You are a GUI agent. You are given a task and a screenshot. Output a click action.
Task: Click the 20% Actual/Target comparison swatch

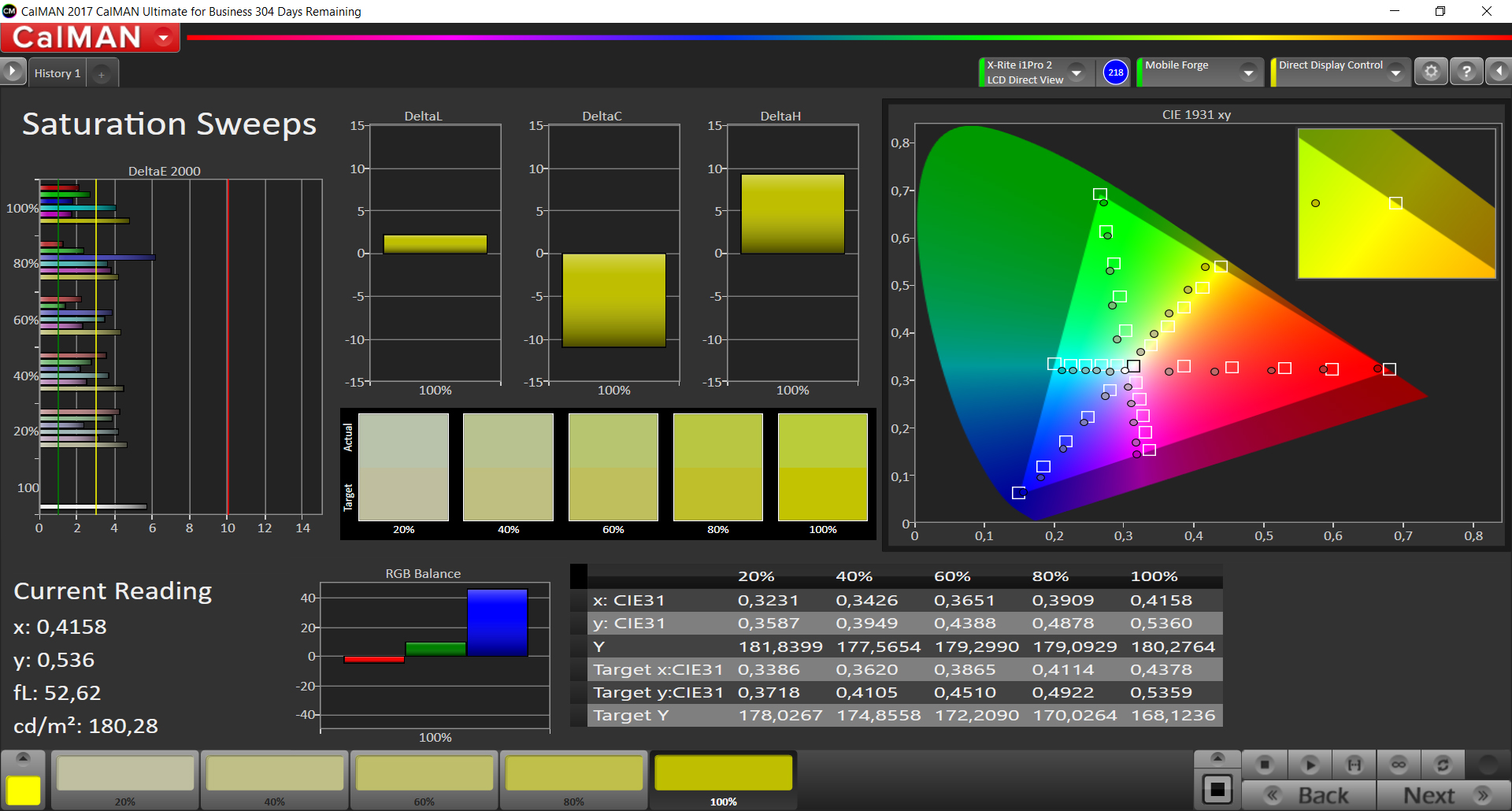[x=404, y=467]
